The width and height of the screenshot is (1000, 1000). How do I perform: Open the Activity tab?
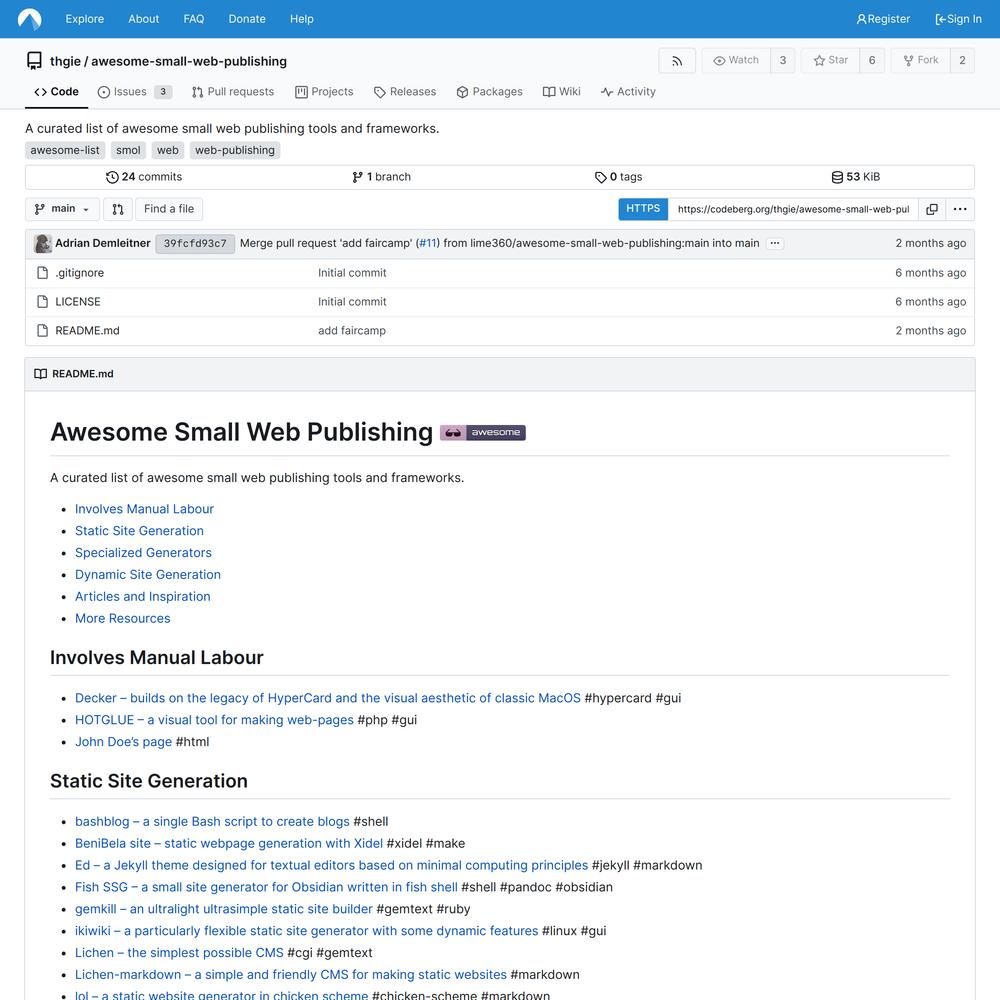click(x=628, y=92)
